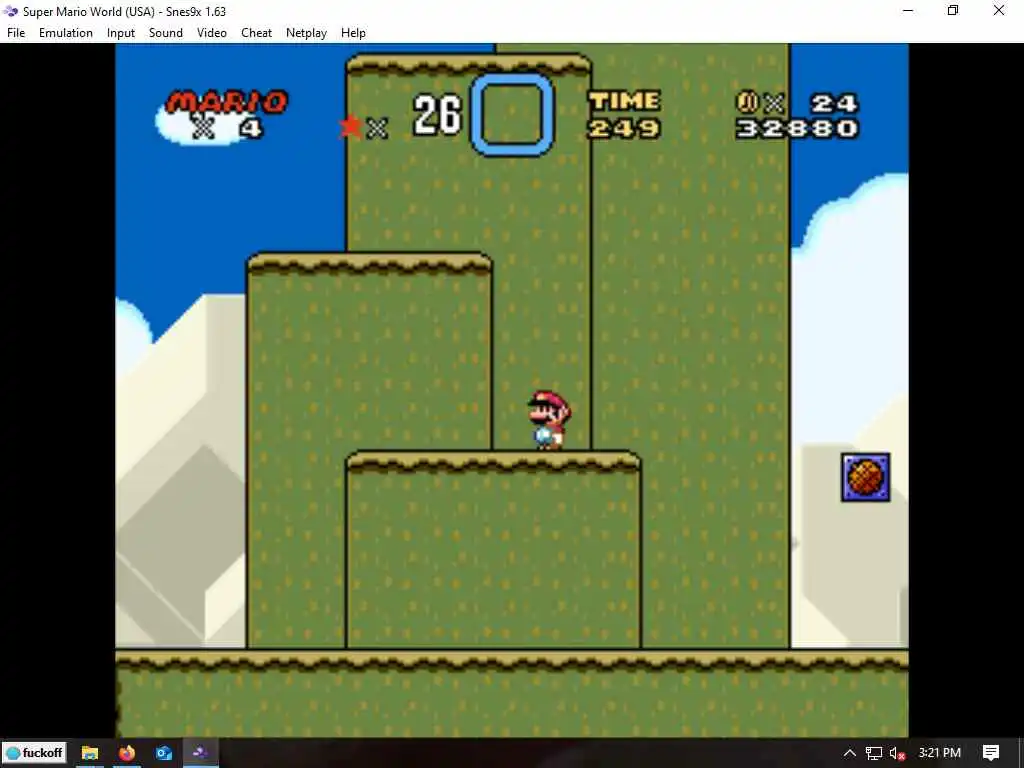The image size is (1024, 768).
Task: Open the Sound menu
Action: click(166, 33)
